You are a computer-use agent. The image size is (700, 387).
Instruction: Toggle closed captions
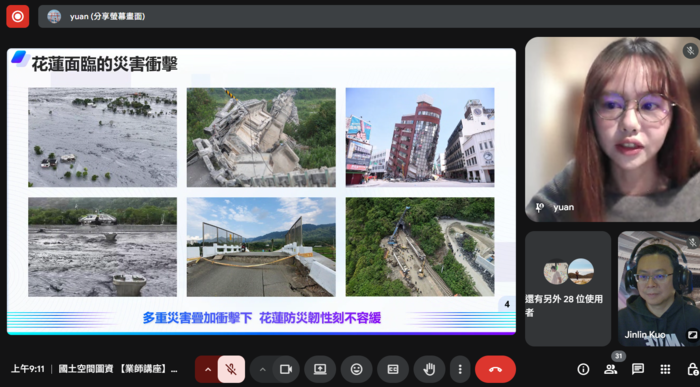(393, 369)
